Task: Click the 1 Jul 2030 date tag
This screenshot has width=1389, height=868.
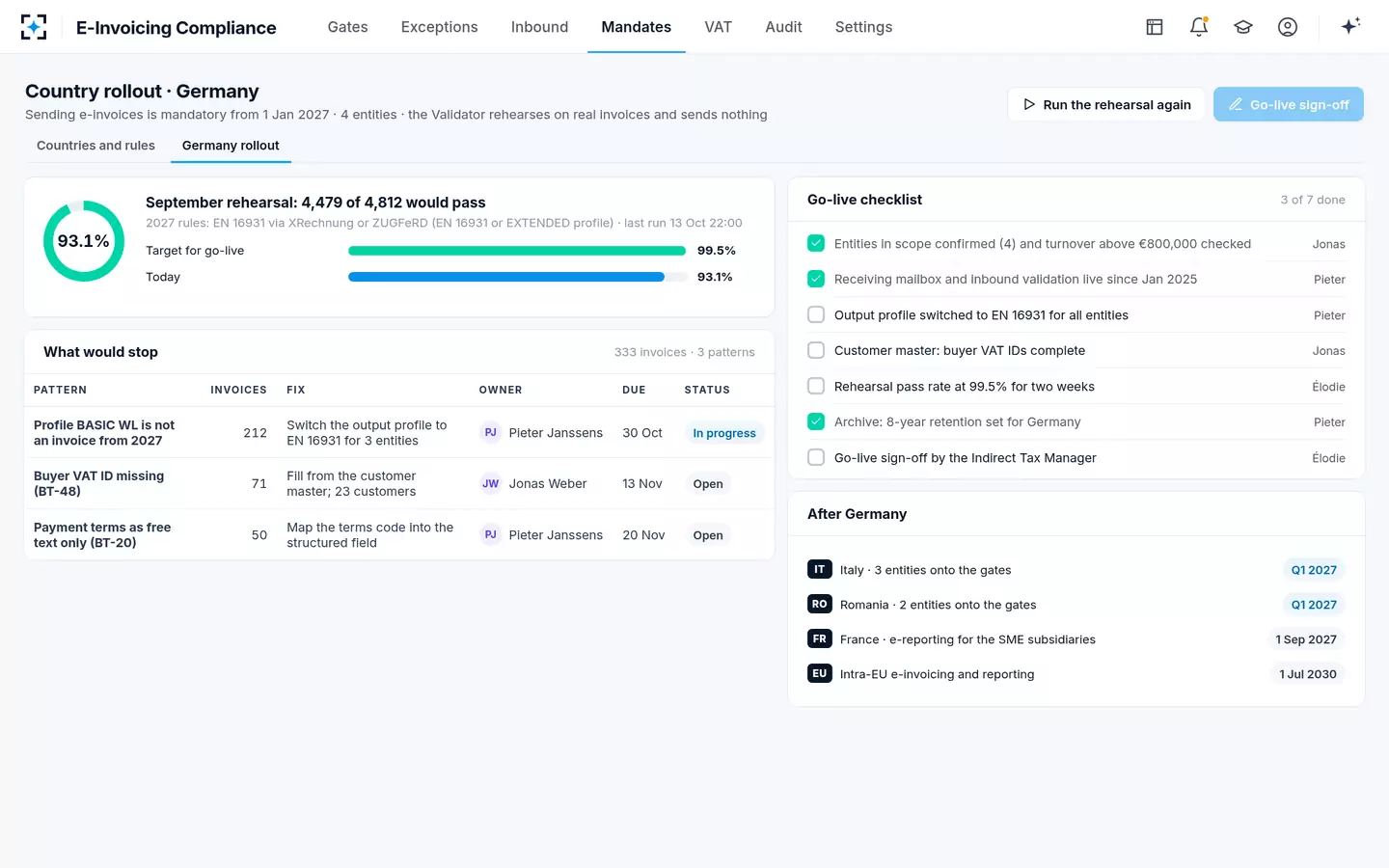Action: 1308,674
